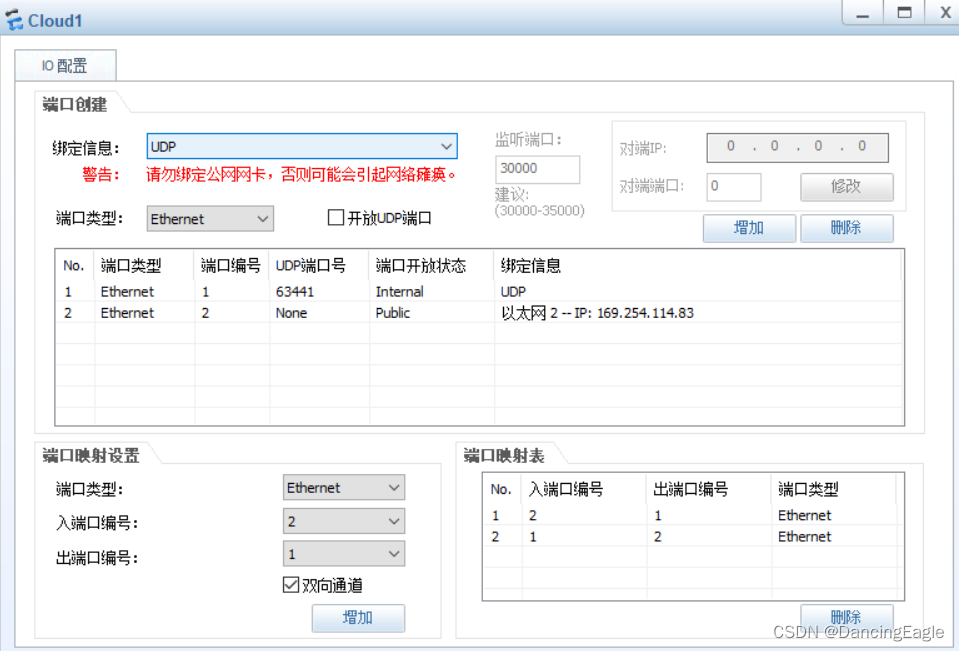
Task: Click the 端口编号 column header in port table
Action: pos(231,266)
